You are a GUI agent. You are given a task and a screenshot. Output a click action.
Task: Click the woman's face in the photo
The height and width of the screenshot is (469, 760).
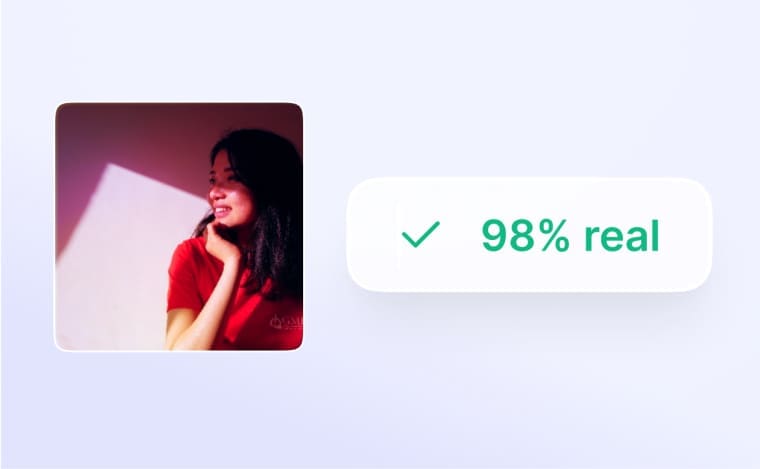[x=229, y=191]
